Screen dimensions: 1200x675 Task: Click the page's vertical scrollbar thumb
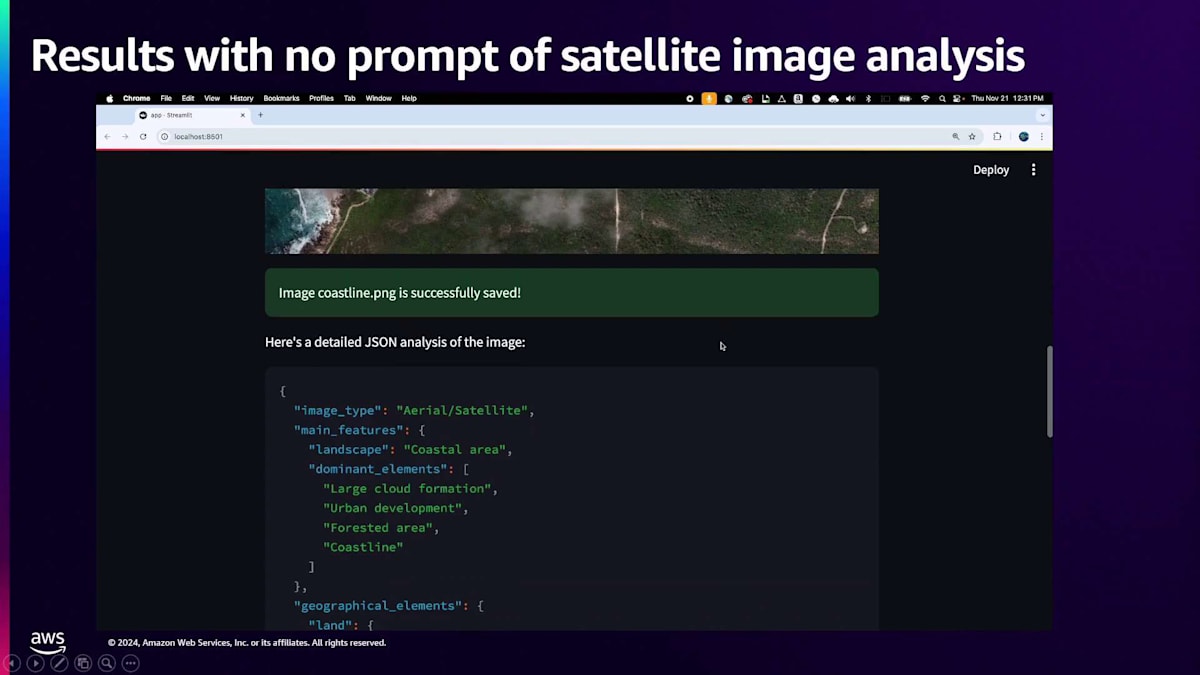(x=1049, y=391)
